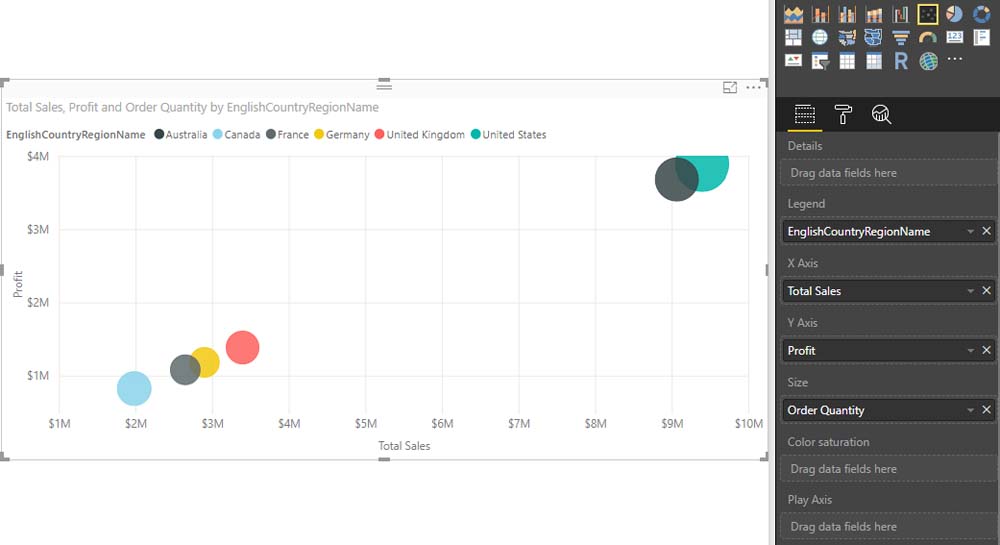Click United States teal legend marker

click(x=476, y=135)
